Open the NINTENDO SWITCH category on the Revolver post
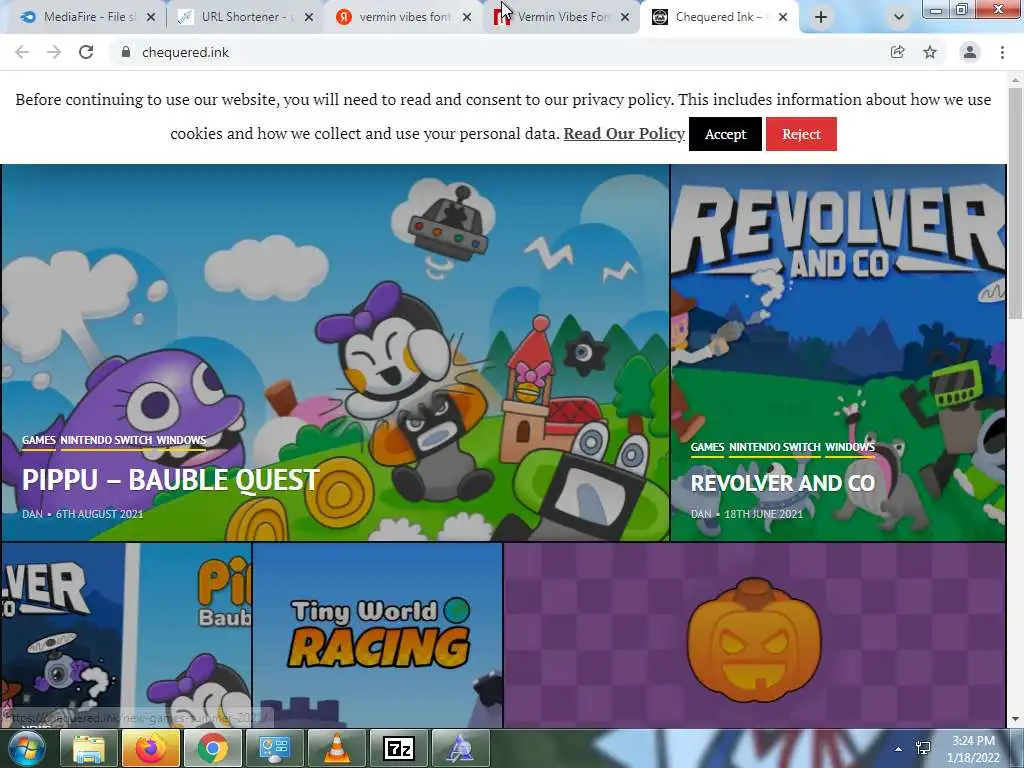Viewport: 1024px width, 768px height. [775, 447]
